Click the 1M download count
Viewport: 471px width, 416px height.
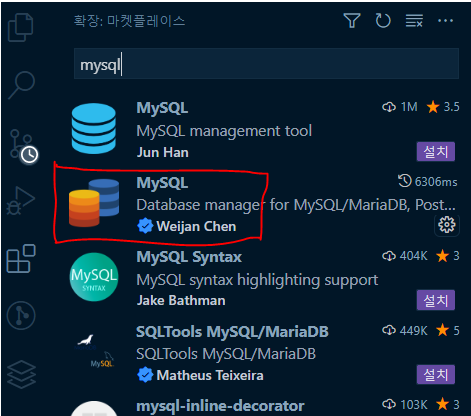click(400, 107)
